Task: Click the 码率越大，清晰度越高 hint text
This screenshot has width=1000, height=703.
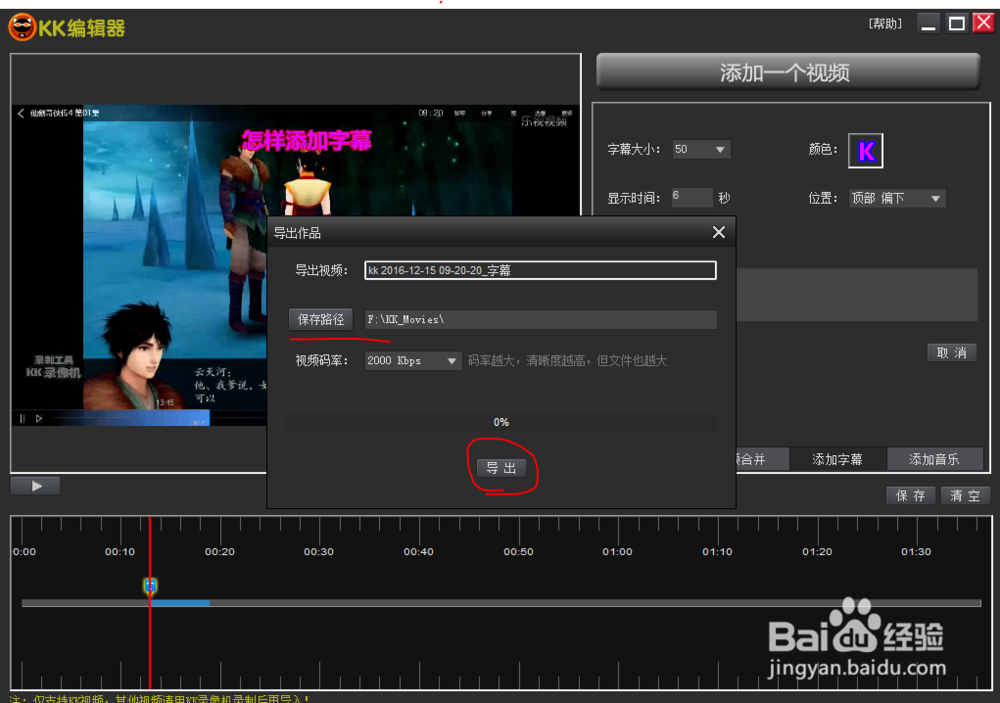Action: tap(567, 361)
